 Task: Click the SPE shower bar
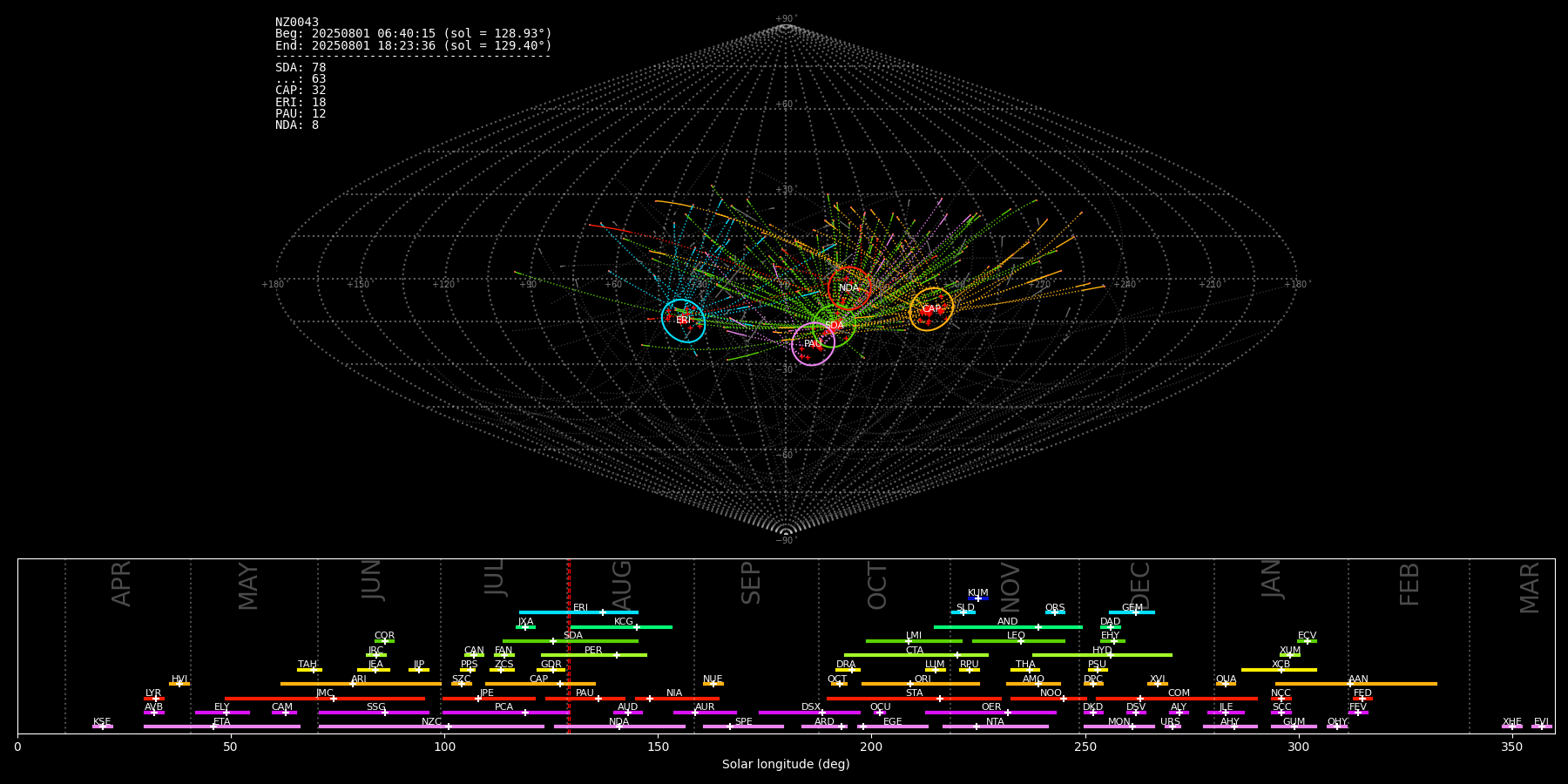click(743, 727)
